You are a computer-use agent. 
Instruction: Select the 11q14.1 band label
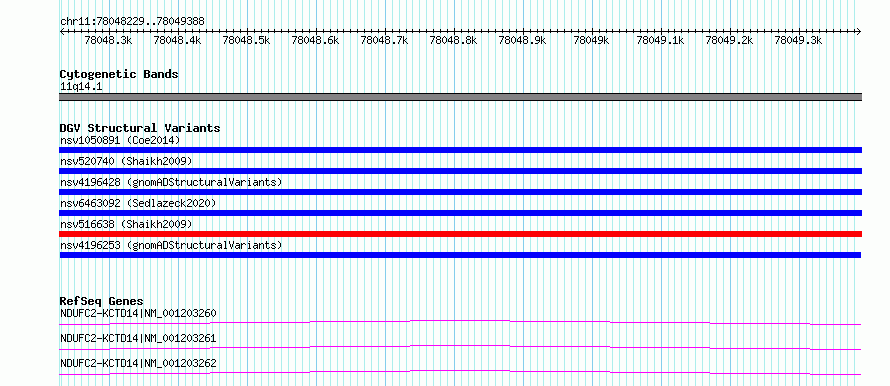pyautogui.click(x=81, y=87)
